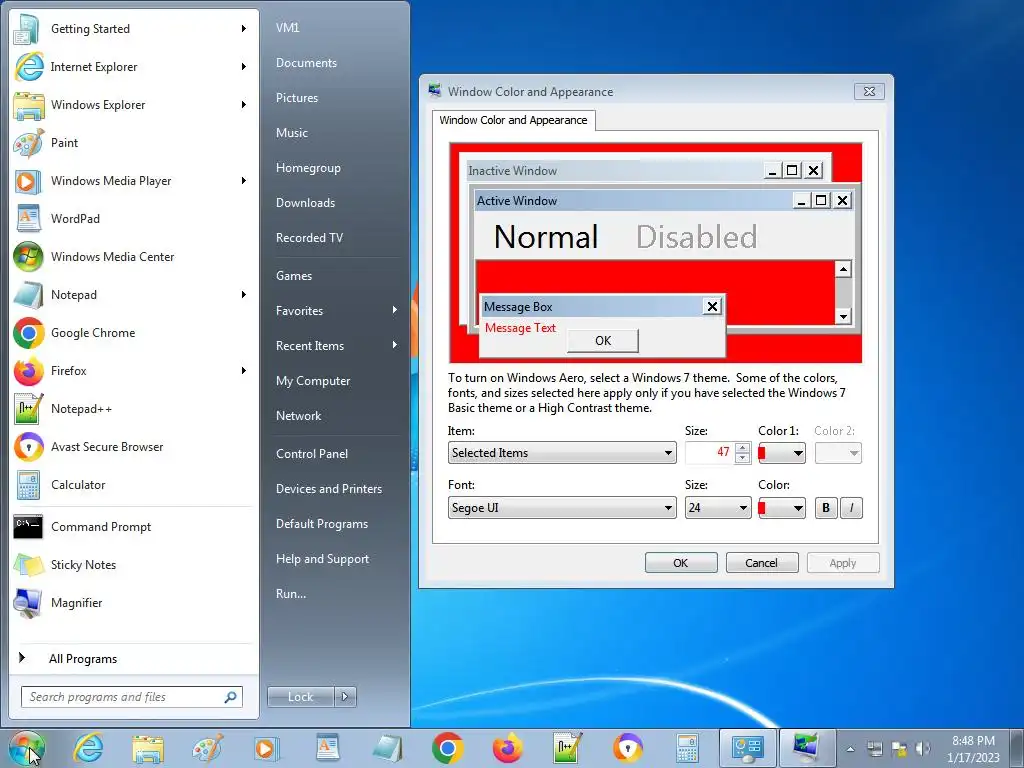The width and height of the screenshot is (1024, 768).
Task: Open the font Size dropdown showing 24
Action: pos(717,507)
